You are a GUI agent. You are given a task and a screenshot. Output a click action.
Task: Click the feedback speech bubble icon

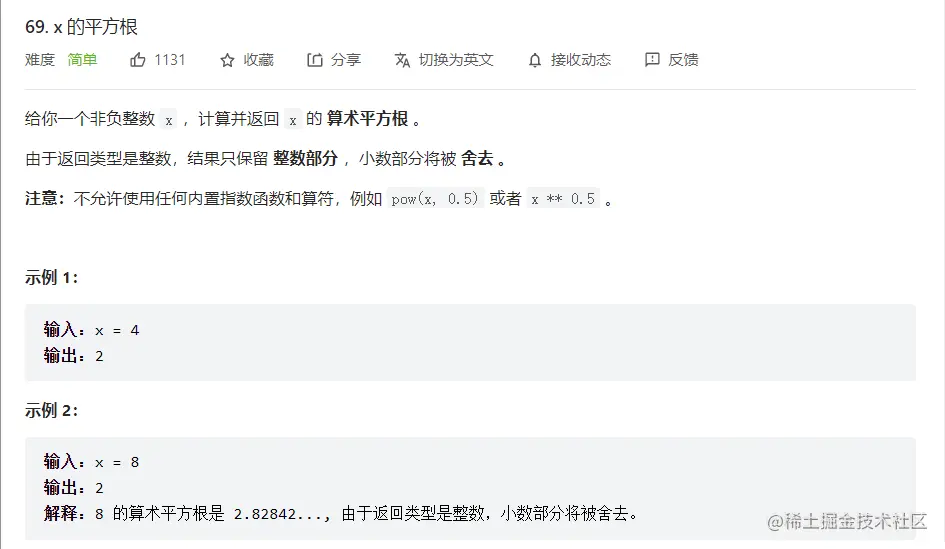(652, 60)
